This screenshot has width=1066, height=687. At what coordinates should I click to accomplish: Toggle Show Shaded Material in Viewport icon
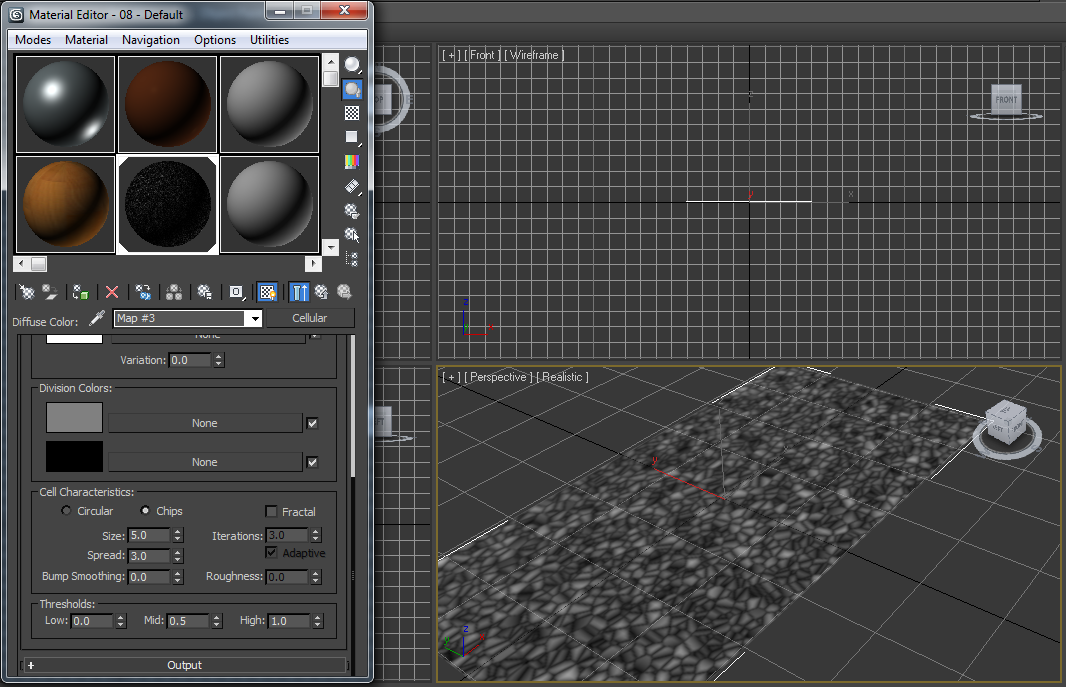click(267, 291)
